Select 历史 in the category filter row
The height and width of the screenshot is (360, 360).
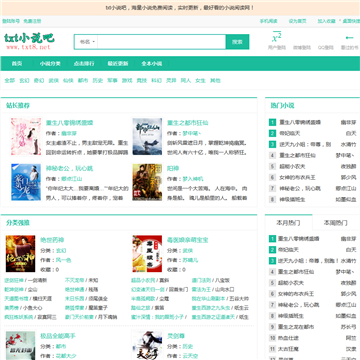tap(98, 80)
